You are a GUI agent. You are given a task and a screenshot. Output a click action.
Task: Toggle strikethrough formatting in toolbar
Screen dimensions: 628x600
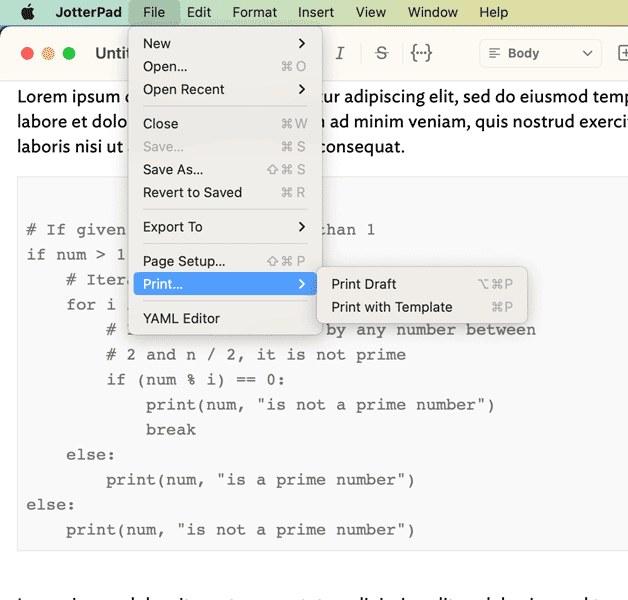[x=381, y=53]
